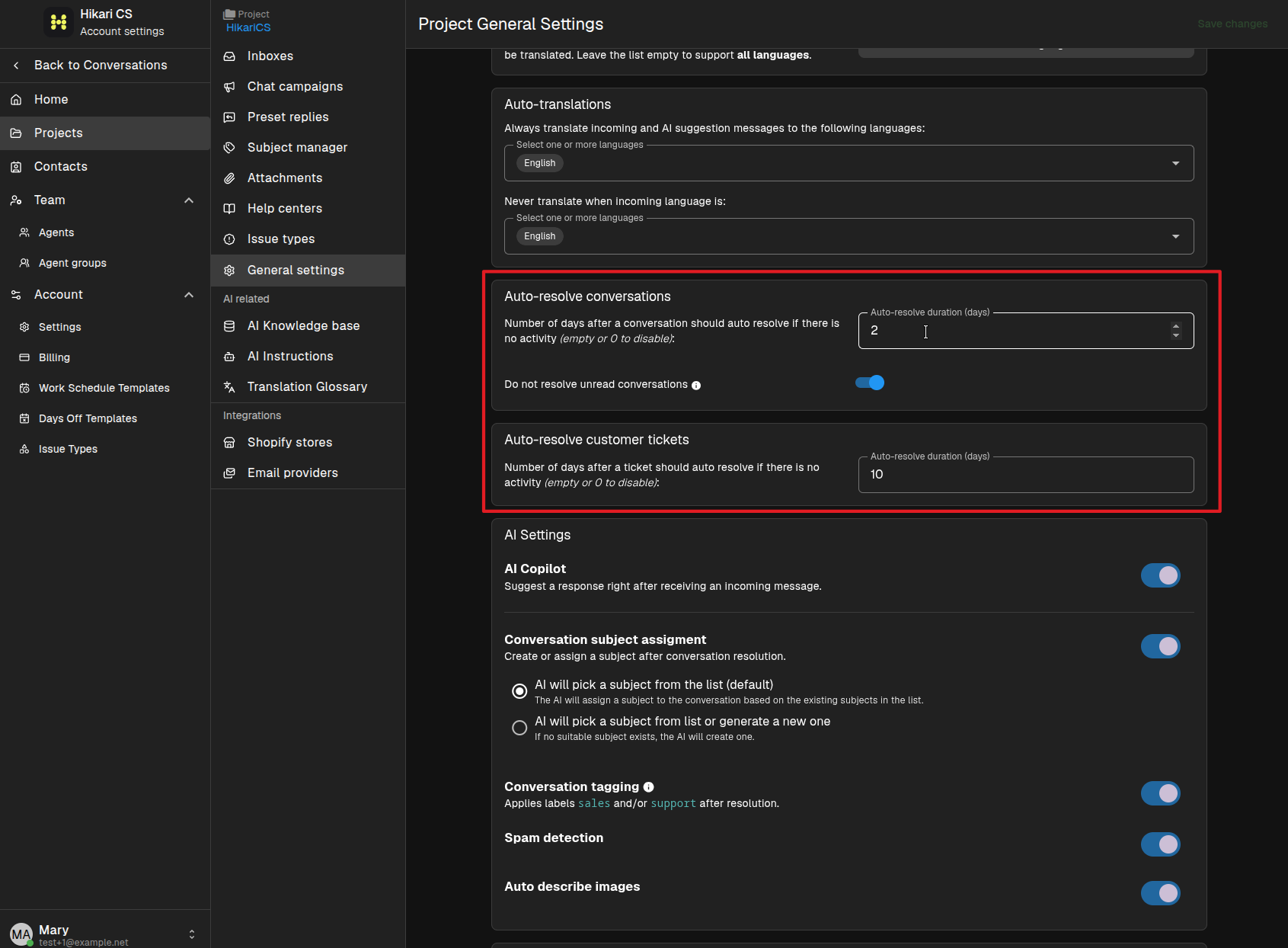Click the Billing card icon
Screen dimensions: 1288x948
coord(24,357)
